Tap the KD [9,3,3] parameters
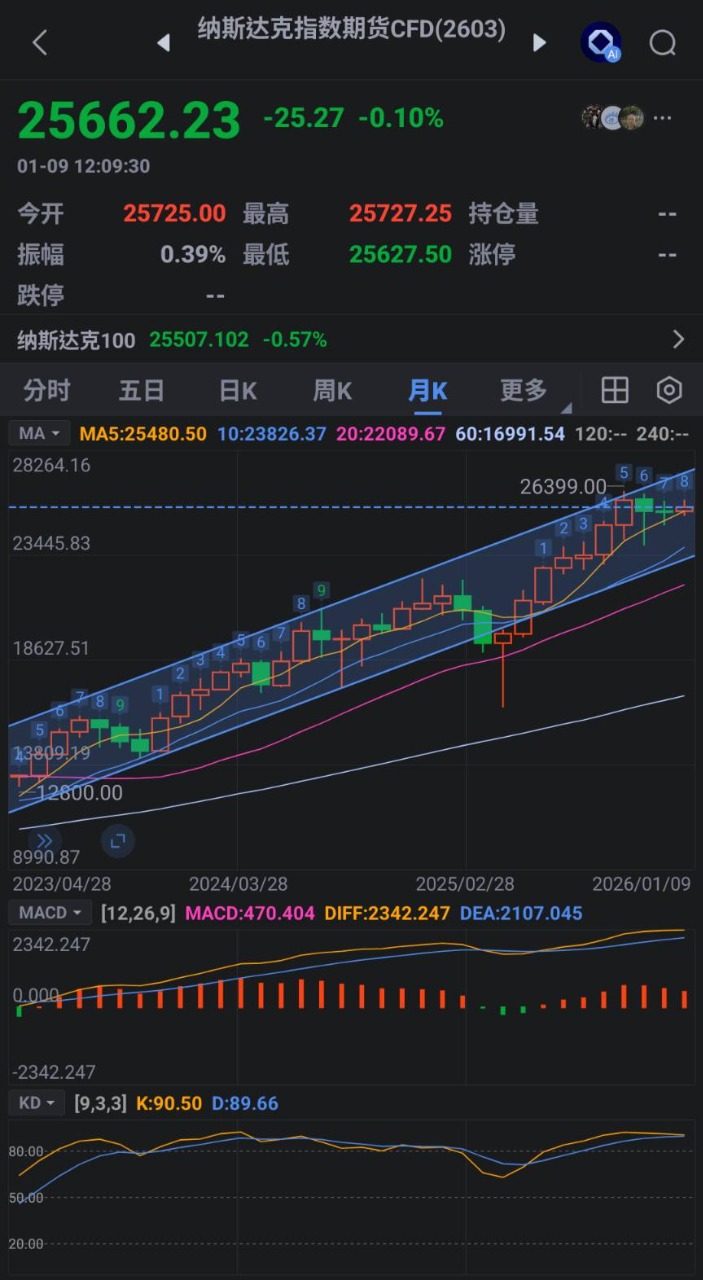Viewport: 703px width, 1280px height. [101, 1104]
